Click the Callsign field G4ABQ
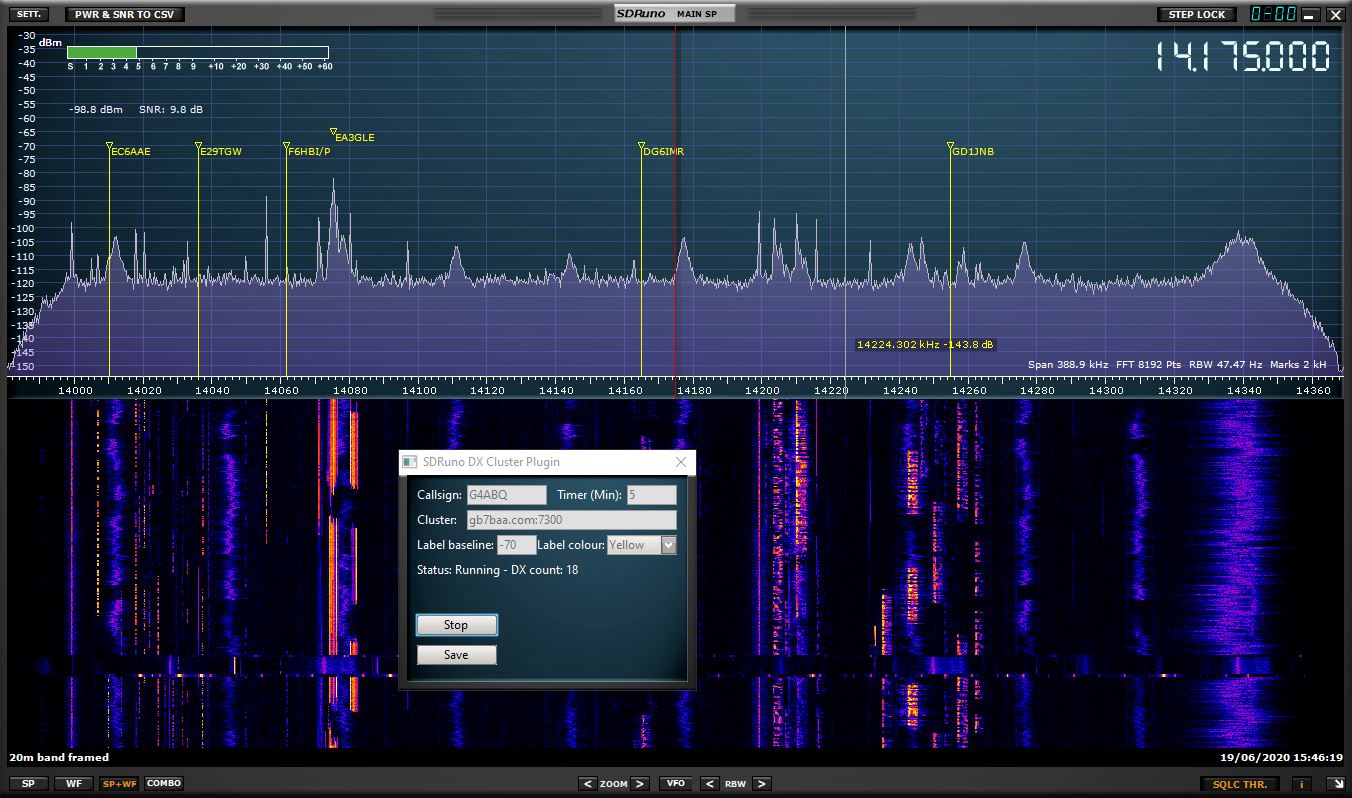 click(x=506, y=495)
